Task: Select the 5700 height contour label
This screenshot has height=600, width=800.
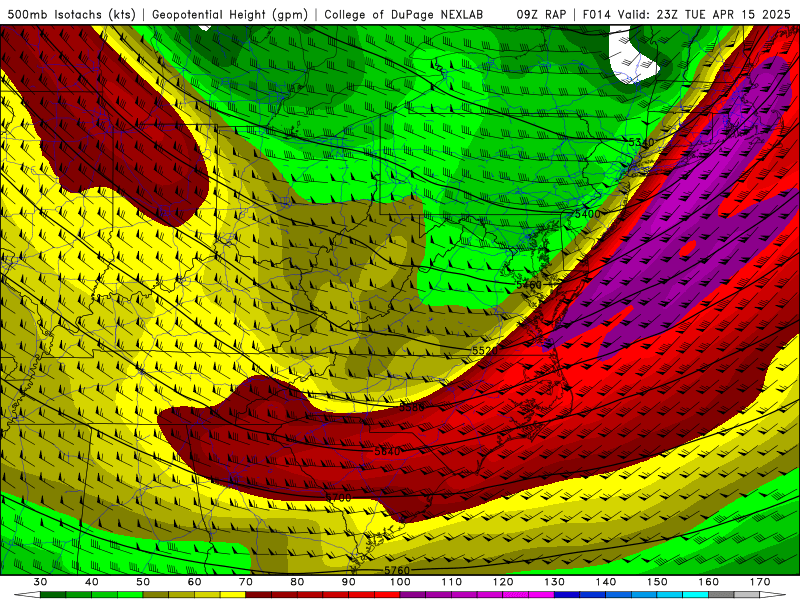Action: point(338,497)
